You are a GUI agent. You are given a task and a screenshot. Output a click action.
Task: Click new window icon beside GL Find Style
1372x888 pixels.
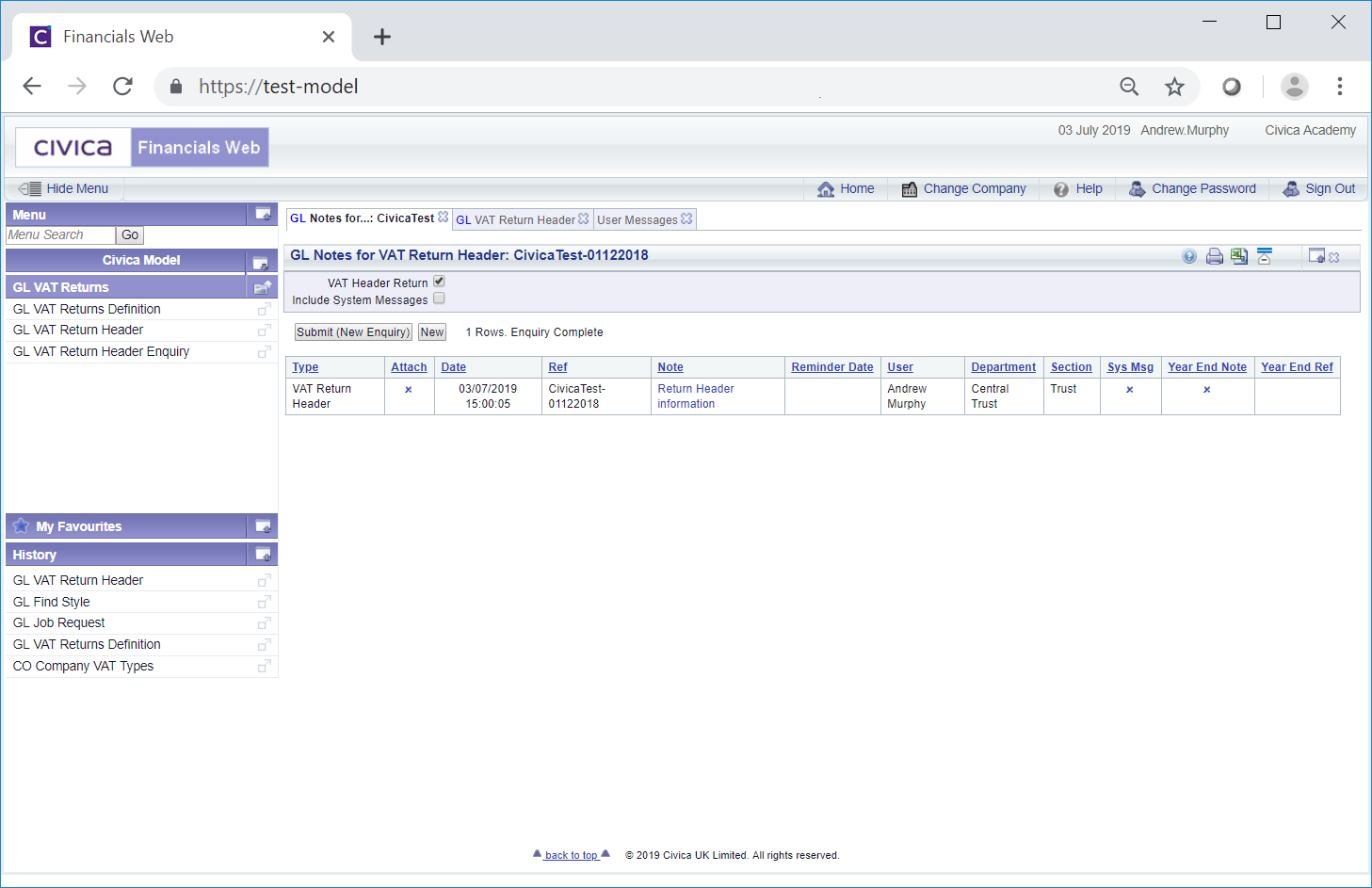265,602
